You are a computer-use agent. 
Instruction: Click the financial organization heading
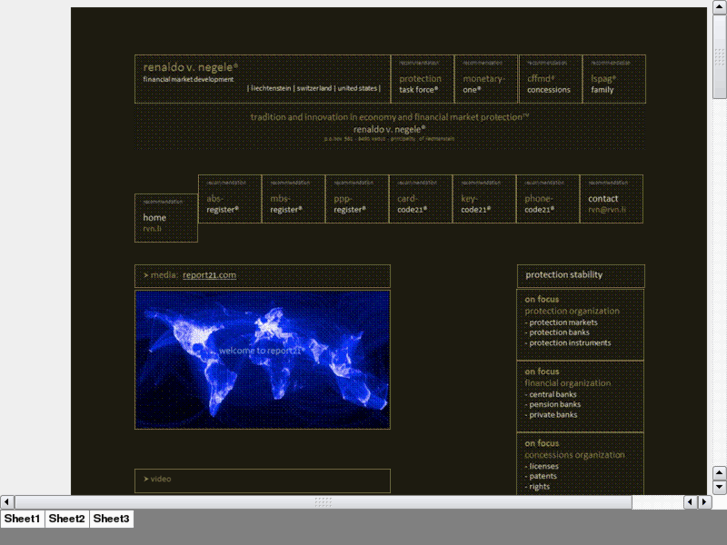click(x=568, y=383)
